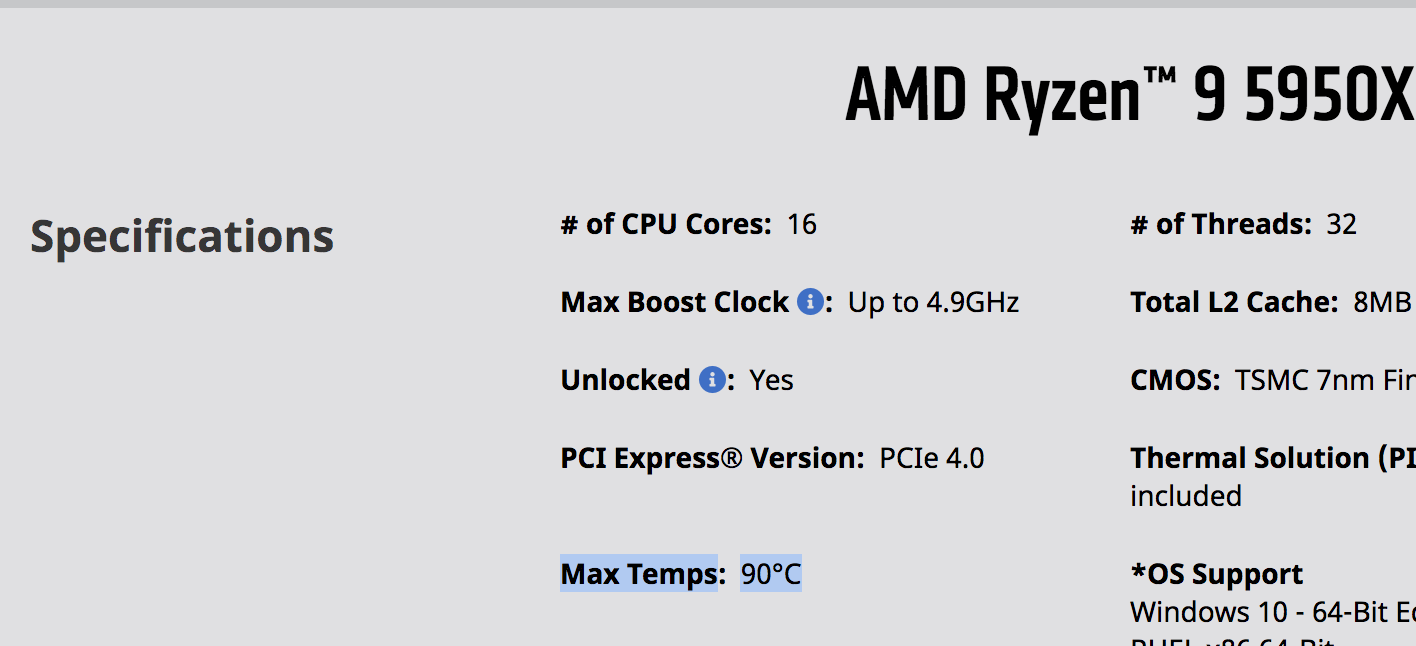Click the highlighted 90°C value
Viewport: 1416px width, 646px height.
[x=771, y=573]
